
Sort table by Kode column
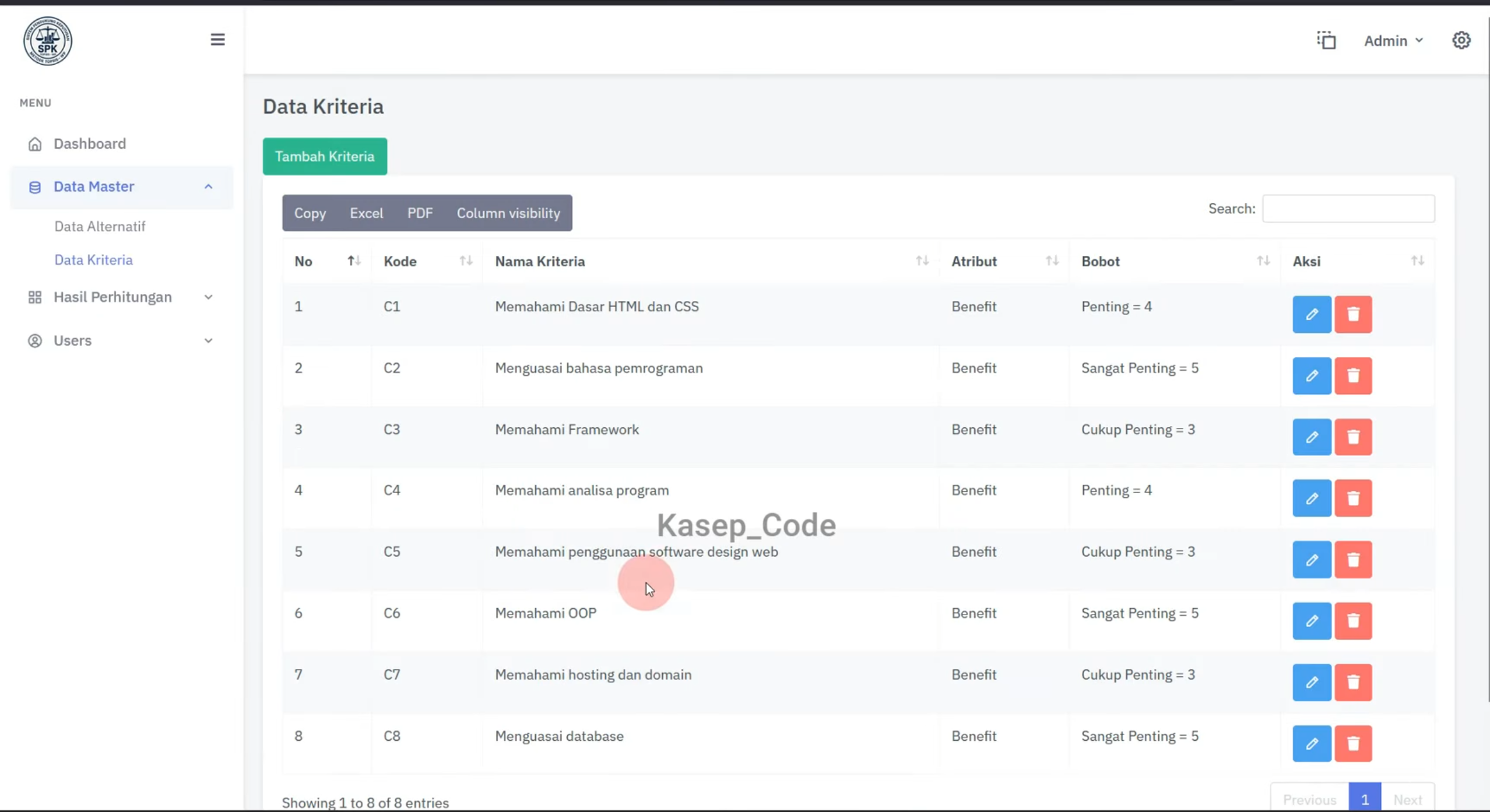pos(427,261)
